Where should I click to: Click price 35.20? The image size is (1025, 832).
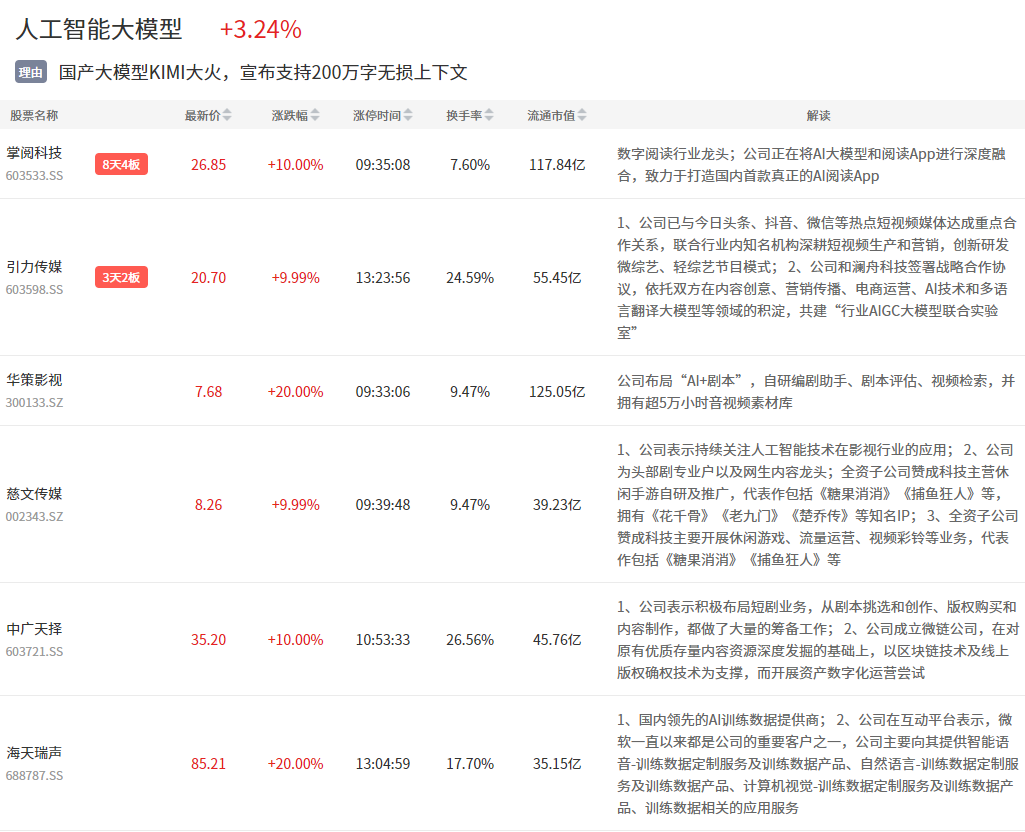point(209,640)
